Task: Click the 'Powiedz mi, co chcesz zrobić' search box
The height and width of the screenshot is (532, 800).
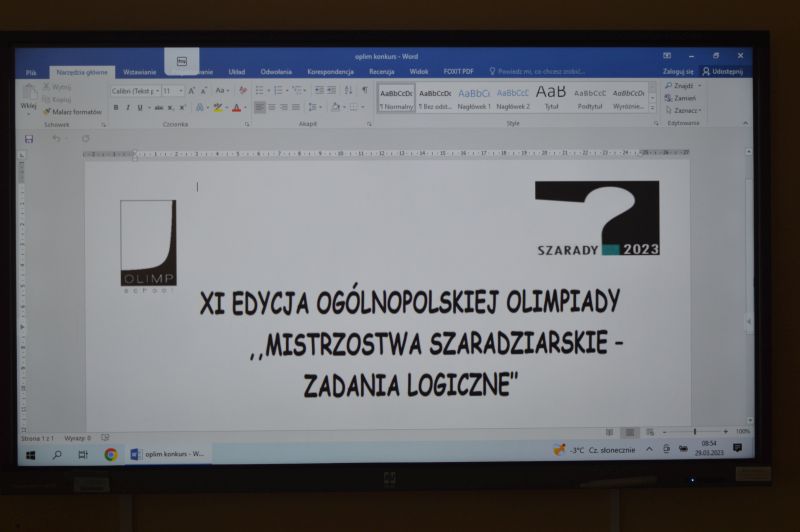Action: [540, 72]
